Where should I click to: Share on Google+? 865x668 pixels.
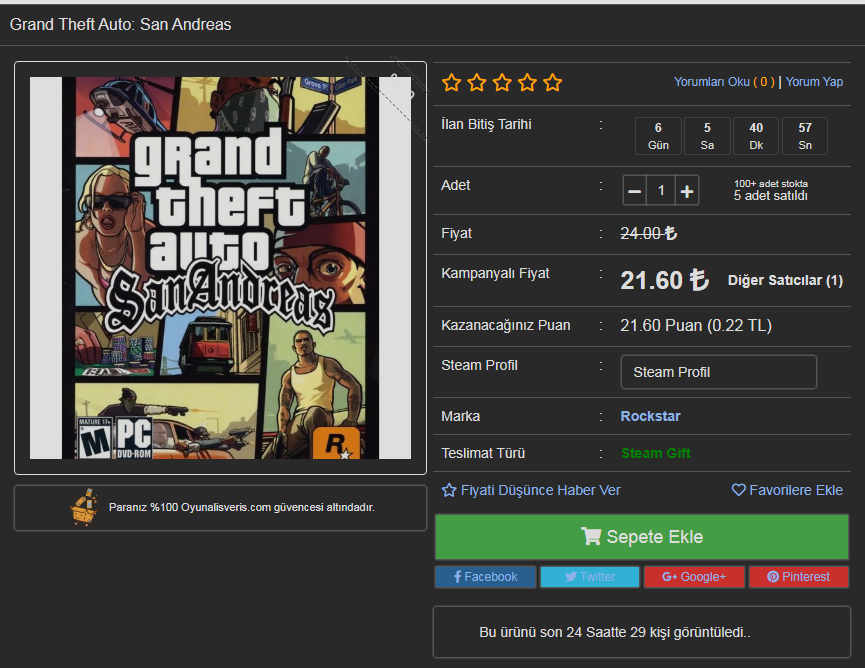(x=694, y=576)
